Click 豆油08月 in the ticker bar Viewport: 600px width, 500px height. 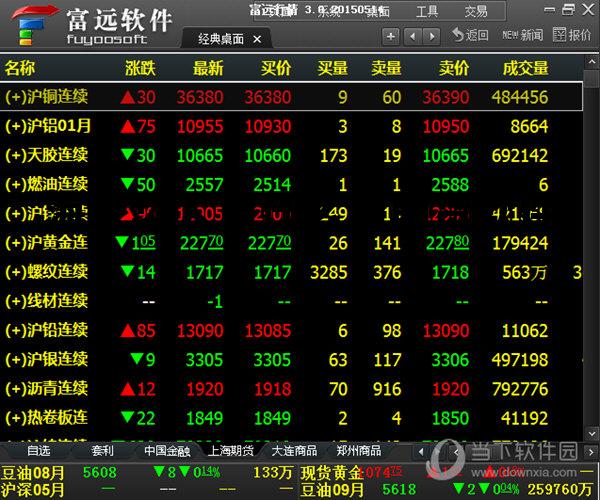click(33, 473)
